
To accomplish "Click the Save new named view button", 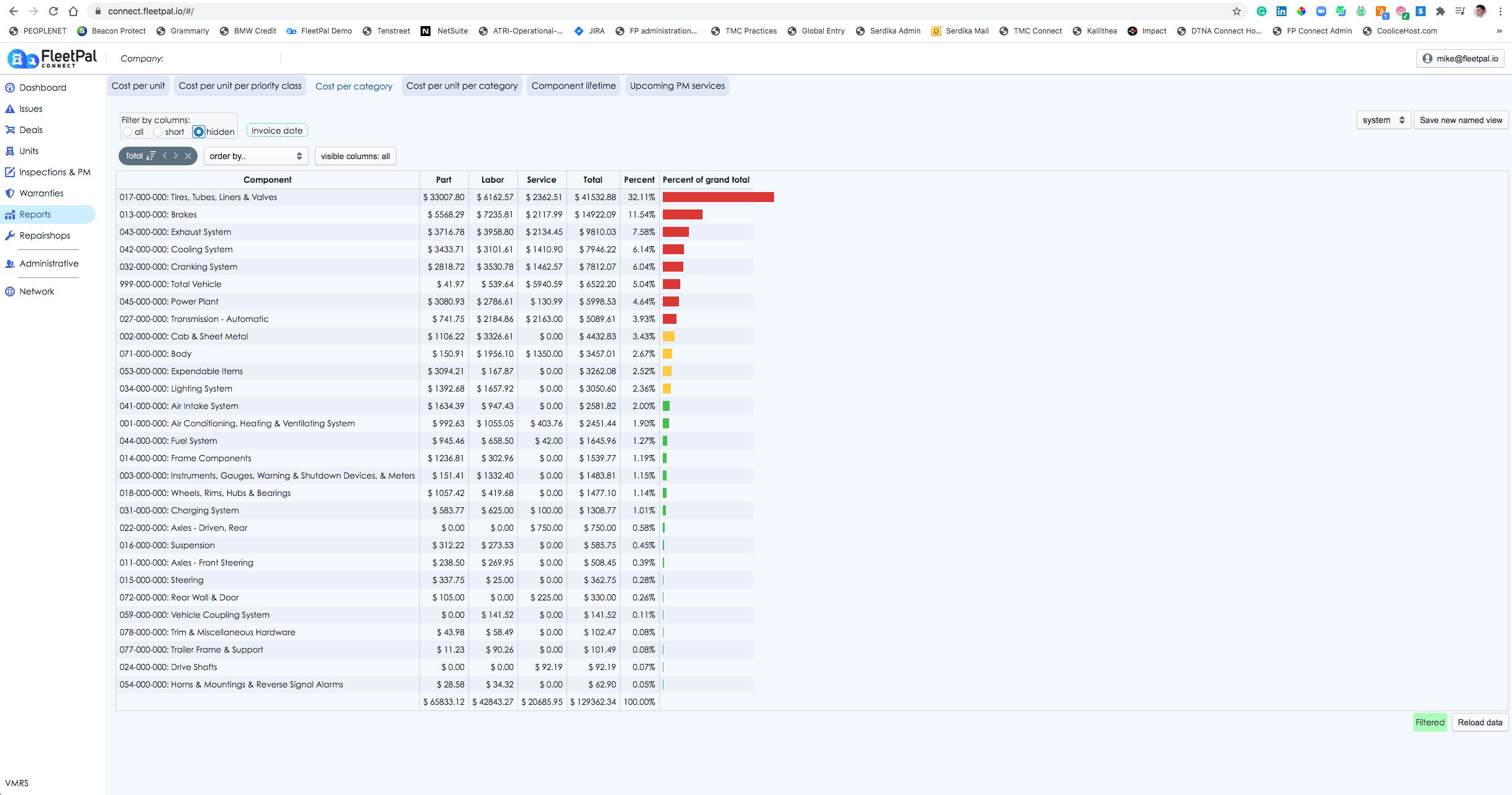I will 1460,120.
